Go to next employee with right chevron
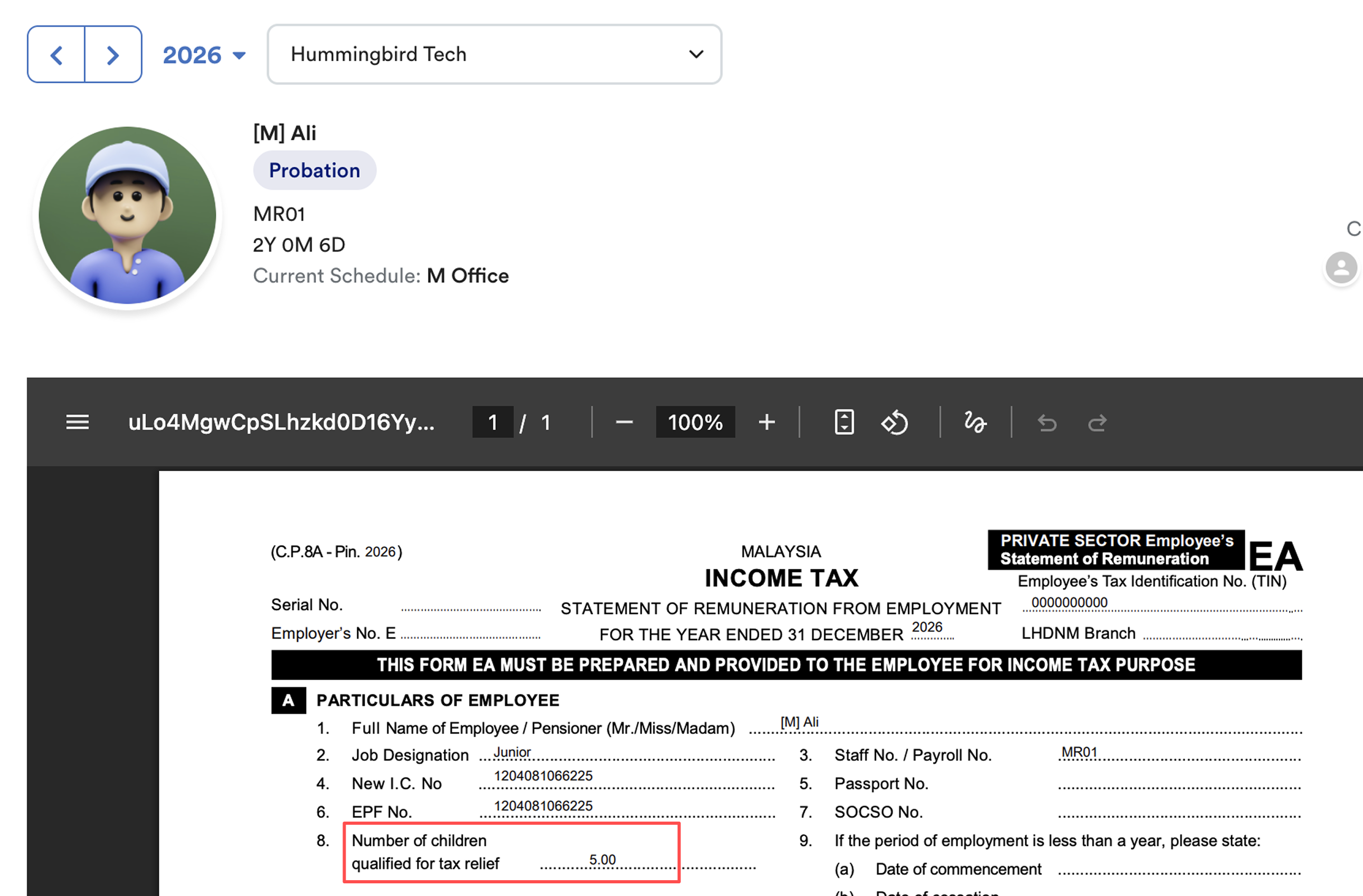 pos(113,55)
